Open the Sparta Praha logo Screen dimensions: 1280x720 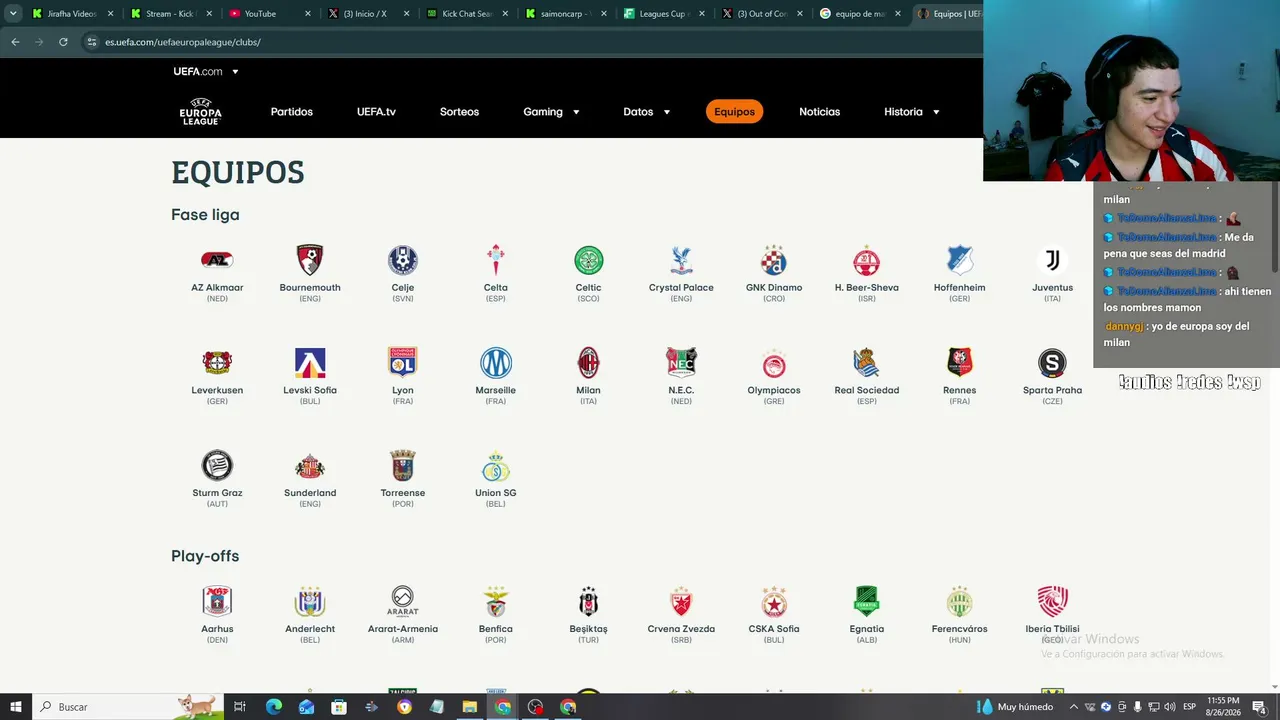point(1052,363)
